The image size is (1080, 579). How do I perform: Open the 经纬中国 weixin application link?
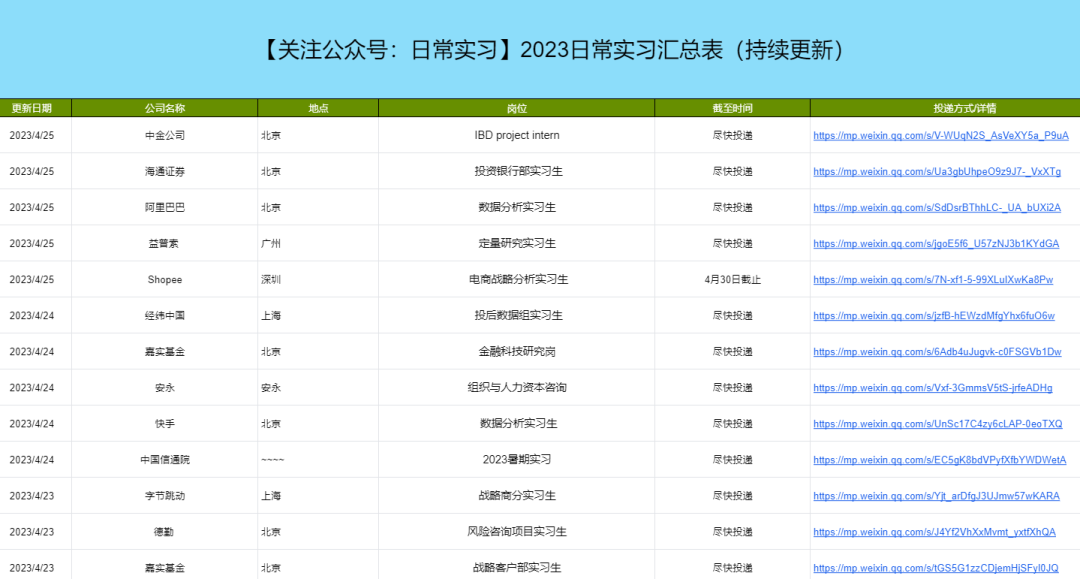click(x=933, y=315)
